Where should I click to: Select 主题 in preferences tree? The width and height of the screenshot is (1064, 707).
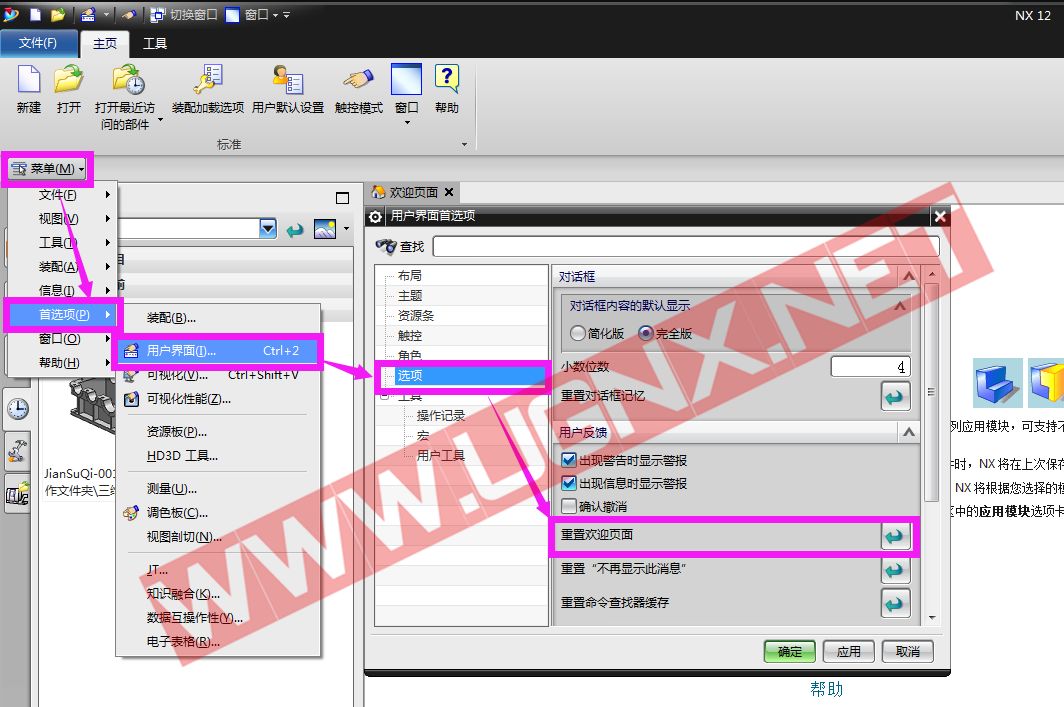410,296
